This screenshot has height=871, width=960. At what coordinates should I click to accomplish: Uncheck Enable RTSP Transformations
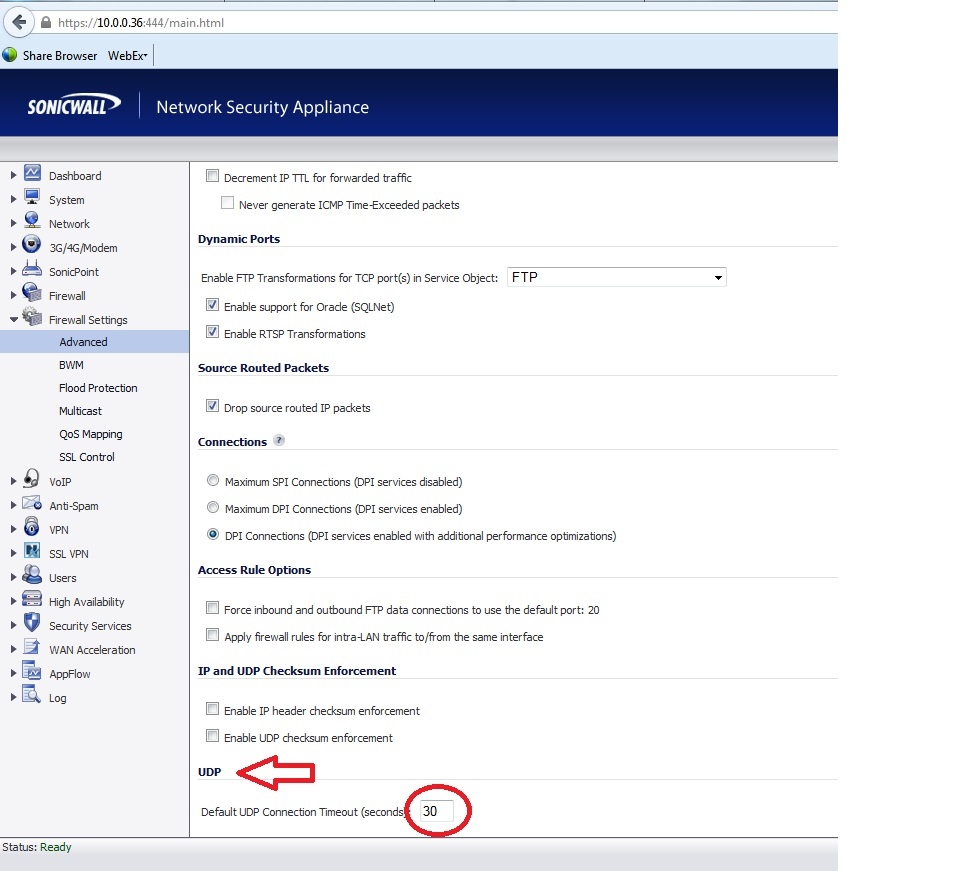coord(212,332)
